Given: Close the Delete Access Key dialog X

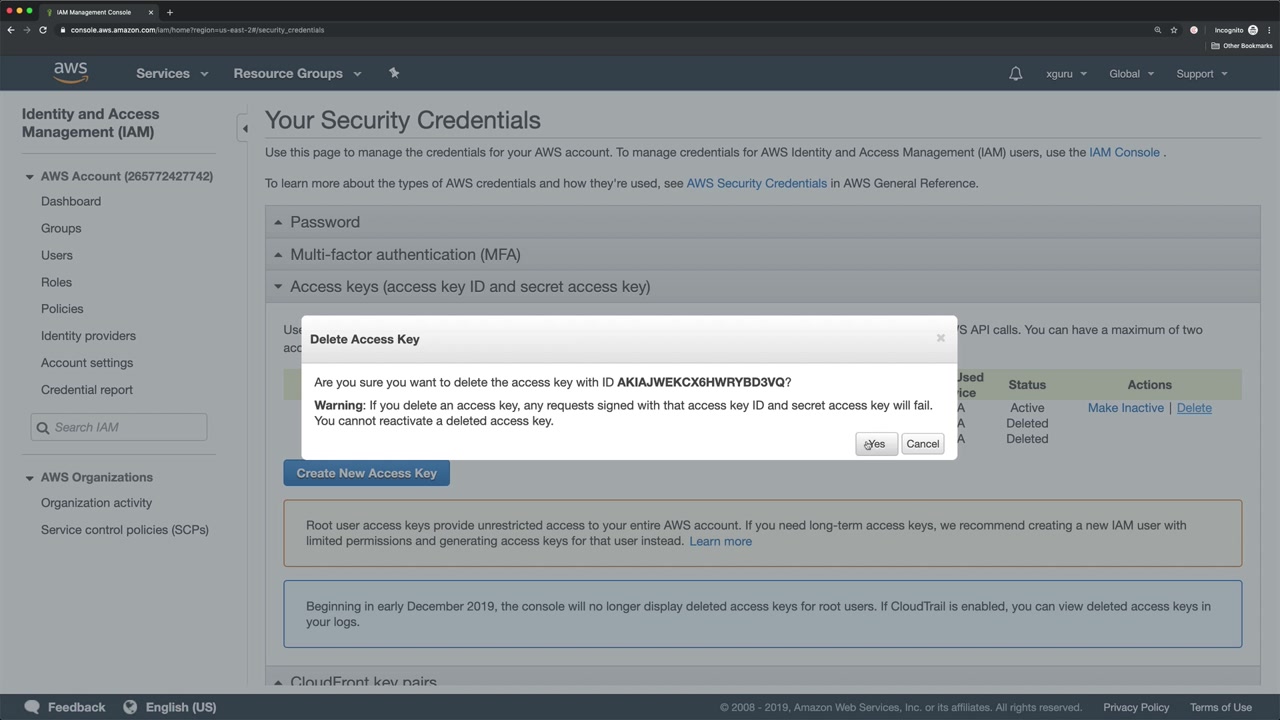Looking at the screenshot, I should coord(940,338).
